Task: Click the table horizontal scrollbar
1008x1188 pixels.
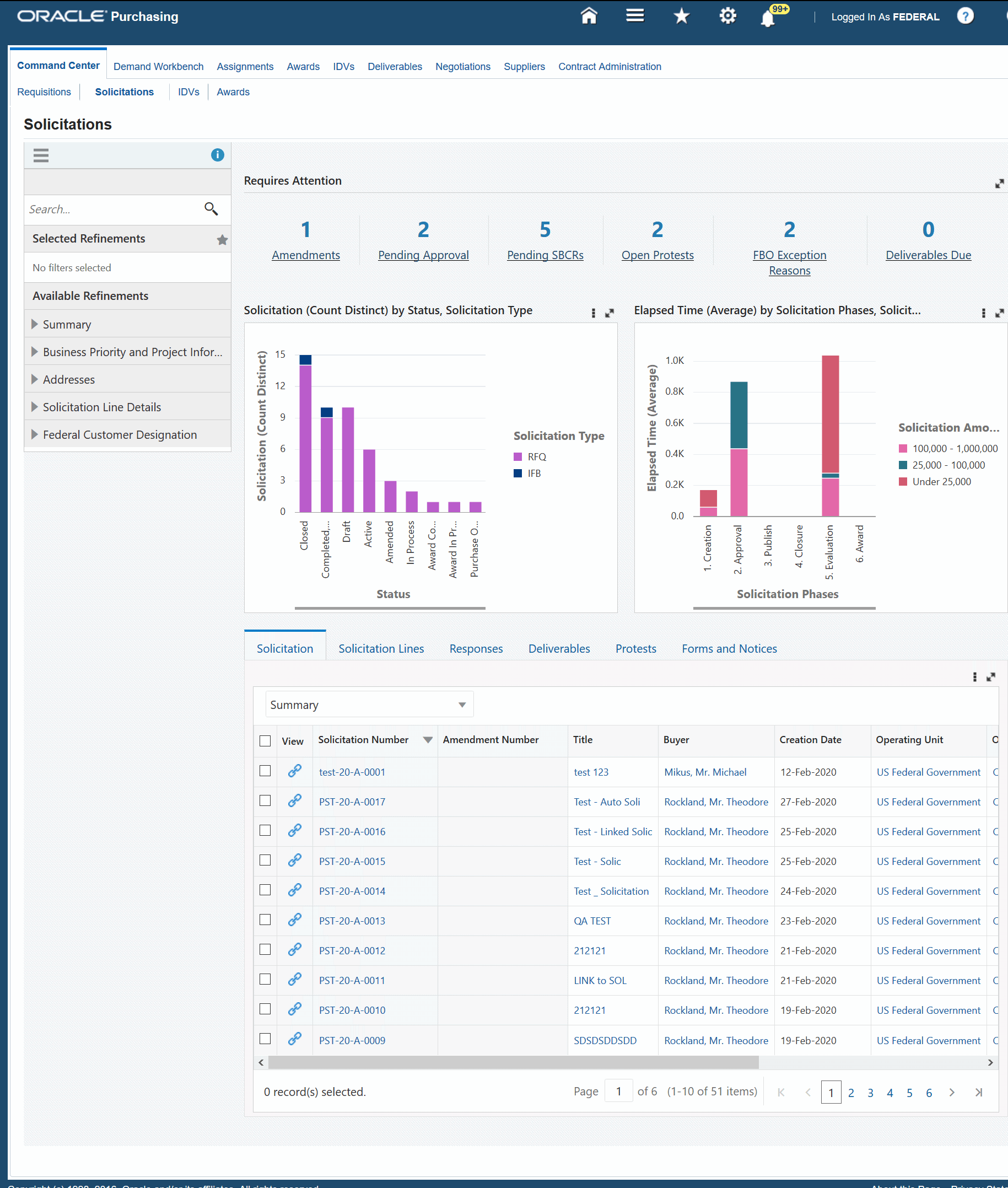Action: pos(513,1062)
